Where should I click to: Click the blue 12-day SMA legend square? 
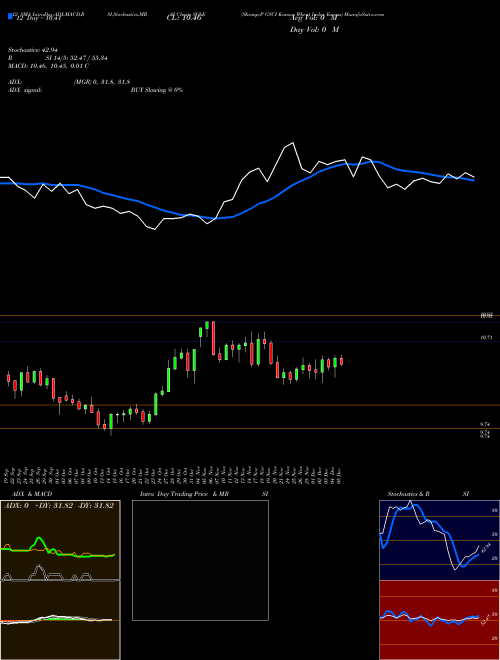click(10, 16)
